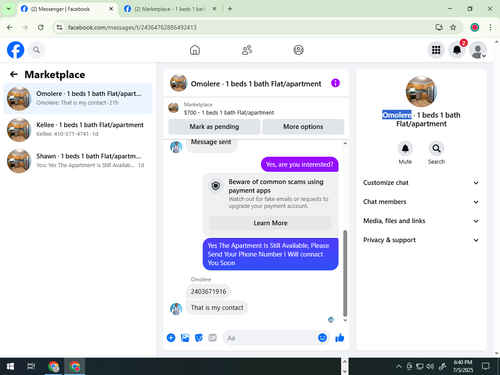Image resolution: width=500 pixels, height=375 pixels.
Task: Attach a photo with image icon
Action: (185, 338)
